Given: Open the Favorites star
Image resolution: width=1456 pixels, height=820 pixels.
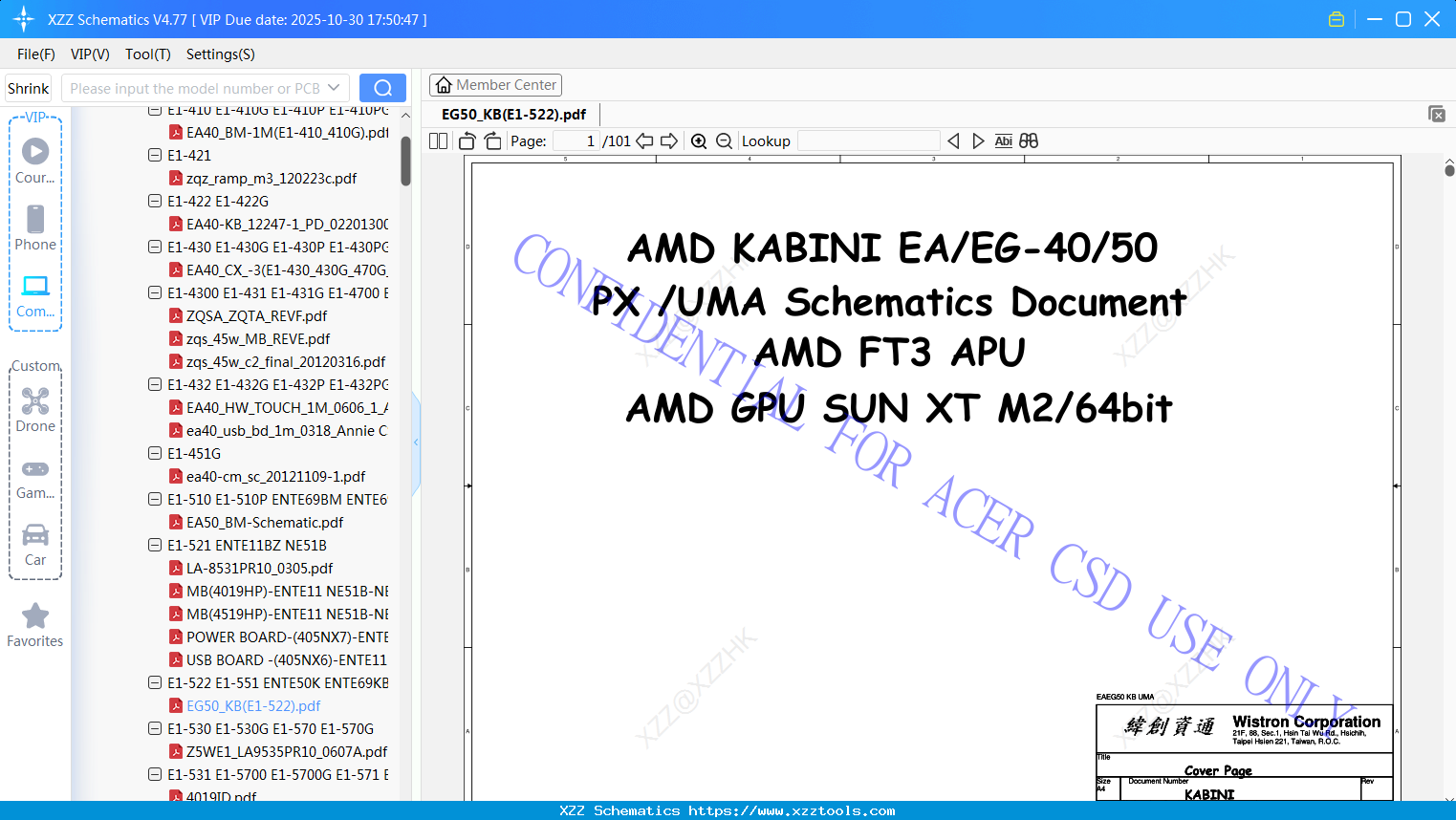Looking at the screenshot, I should pyautogui.click(x=35, y=625).
